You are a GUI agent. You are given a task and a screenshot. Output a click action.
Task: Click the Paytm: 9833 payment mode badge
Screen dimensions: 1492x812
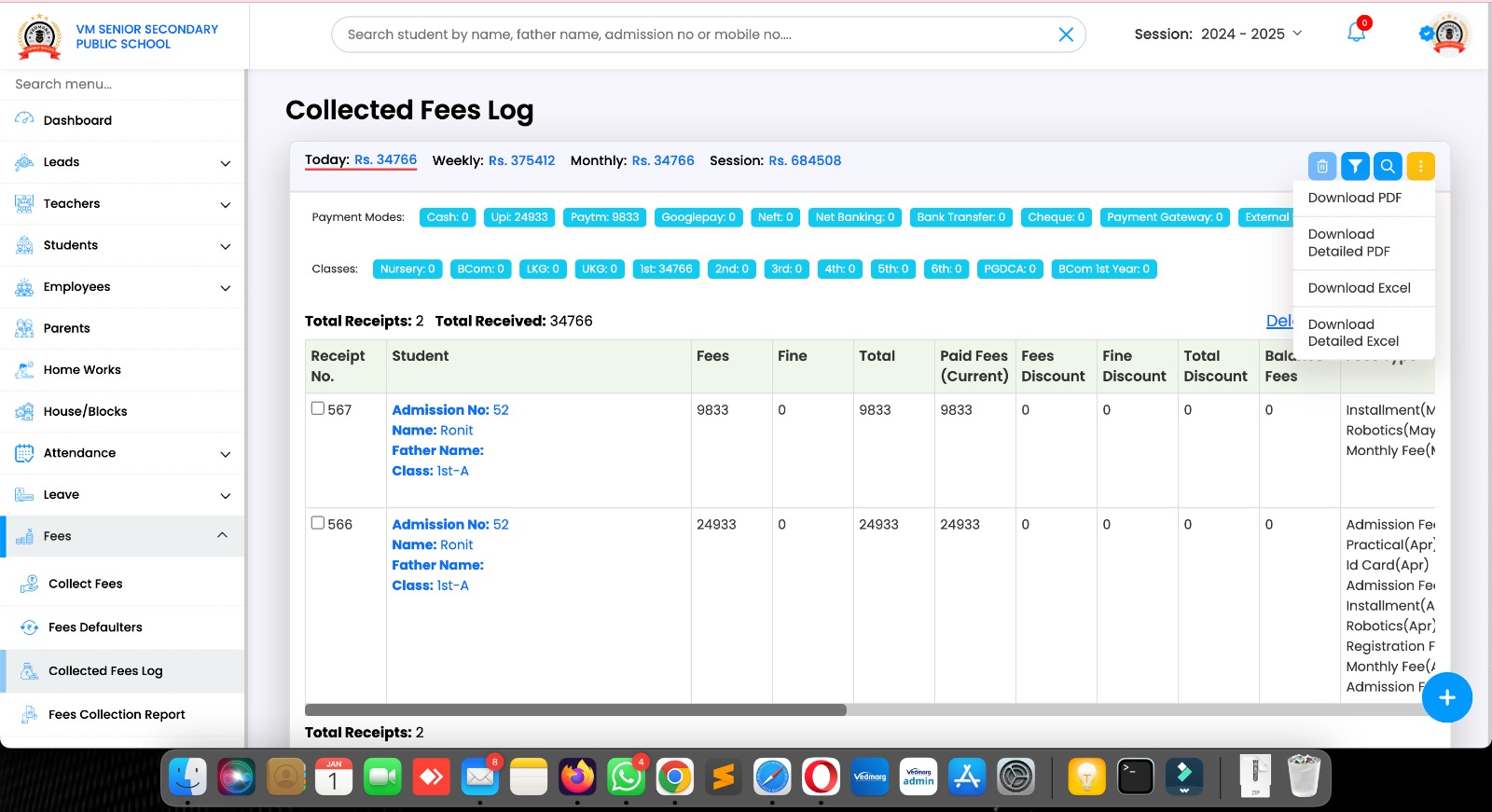605,217
